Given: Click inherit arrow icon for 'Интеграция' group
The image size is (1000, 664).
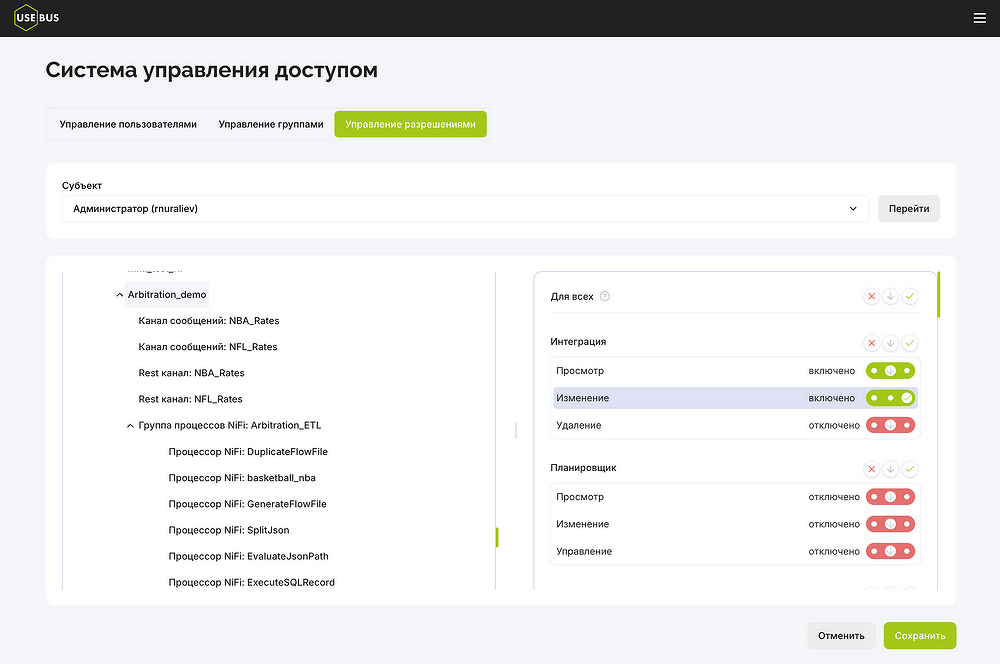Looking at the screenshot, I should tap(890, 343).
